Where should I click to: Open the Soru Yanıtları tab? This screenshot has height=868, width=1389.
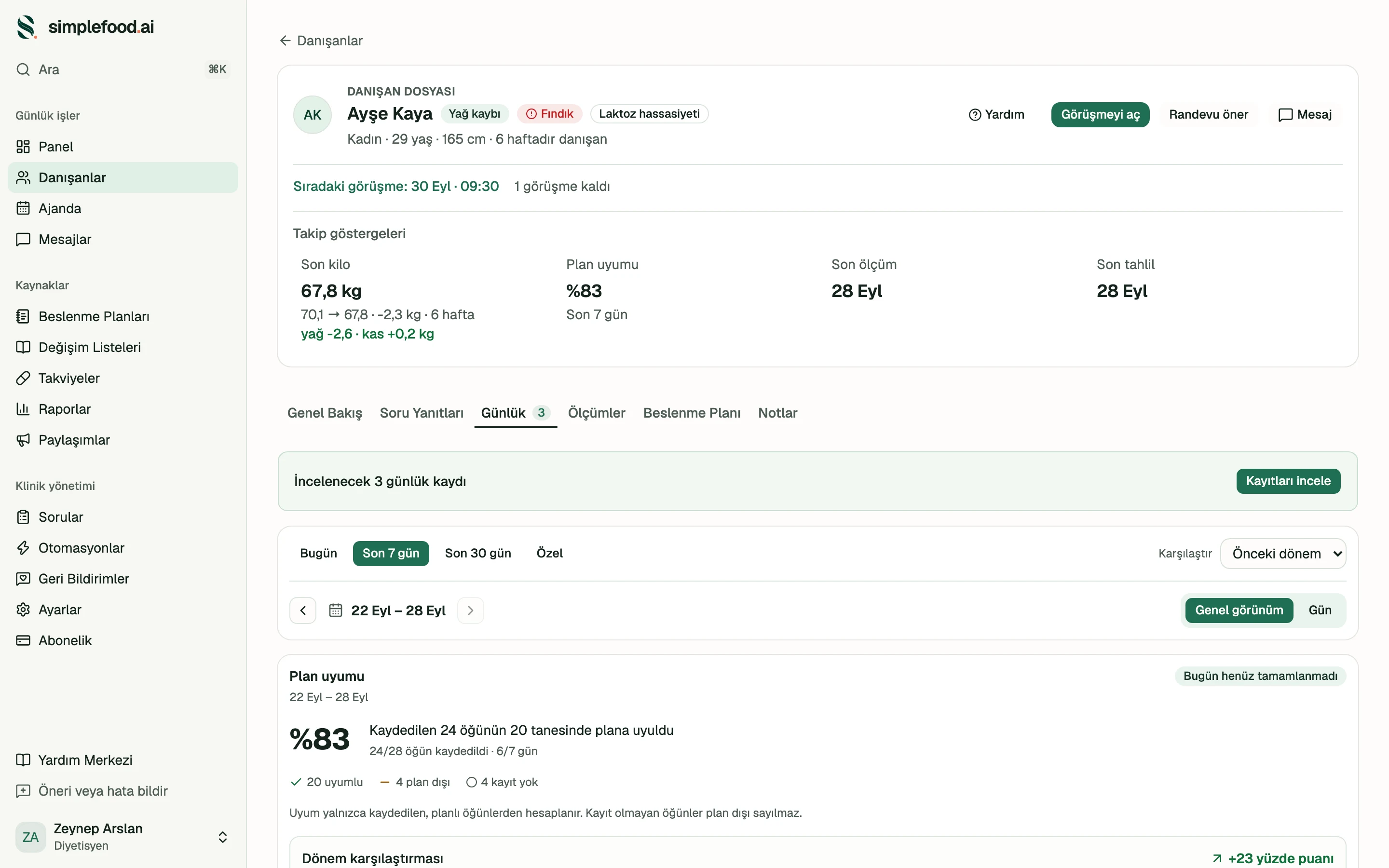422,413
